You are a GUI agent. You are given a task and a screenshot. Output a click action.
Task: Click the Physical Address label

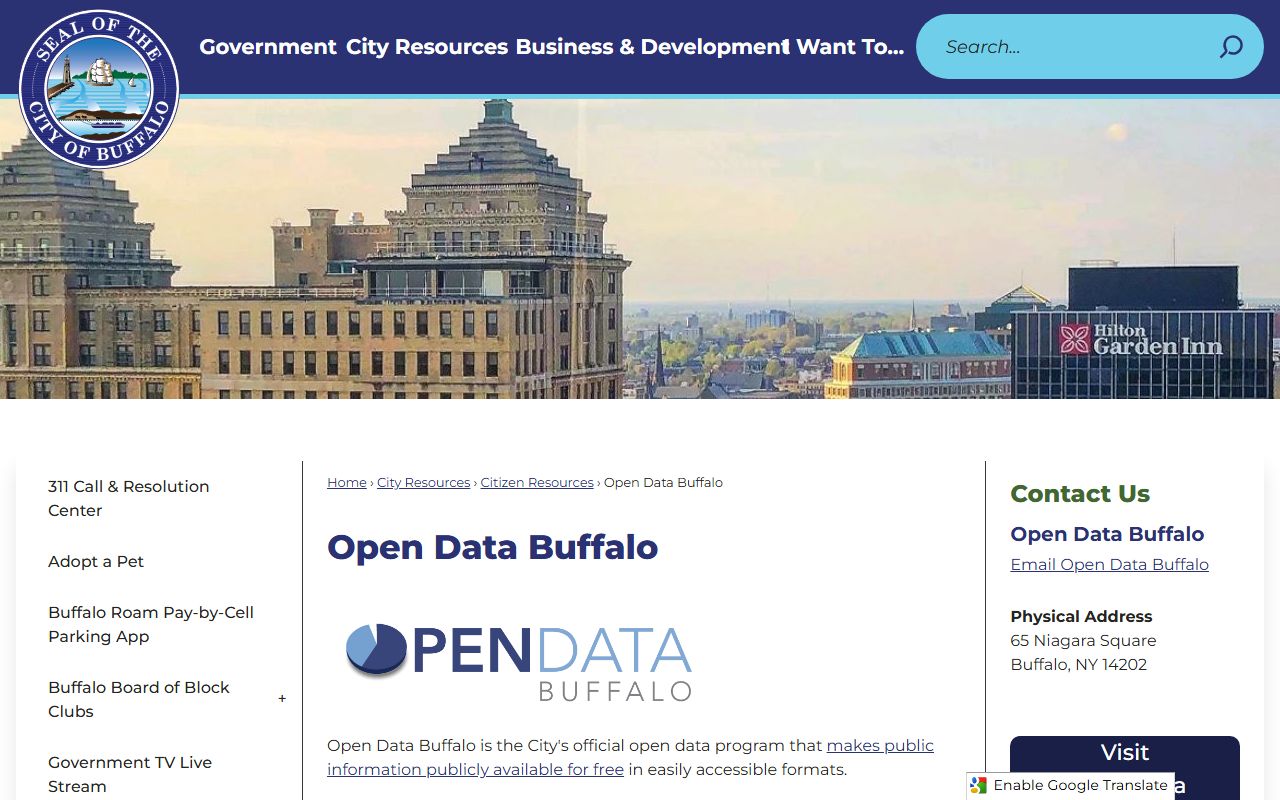[x=1081, y=616]
